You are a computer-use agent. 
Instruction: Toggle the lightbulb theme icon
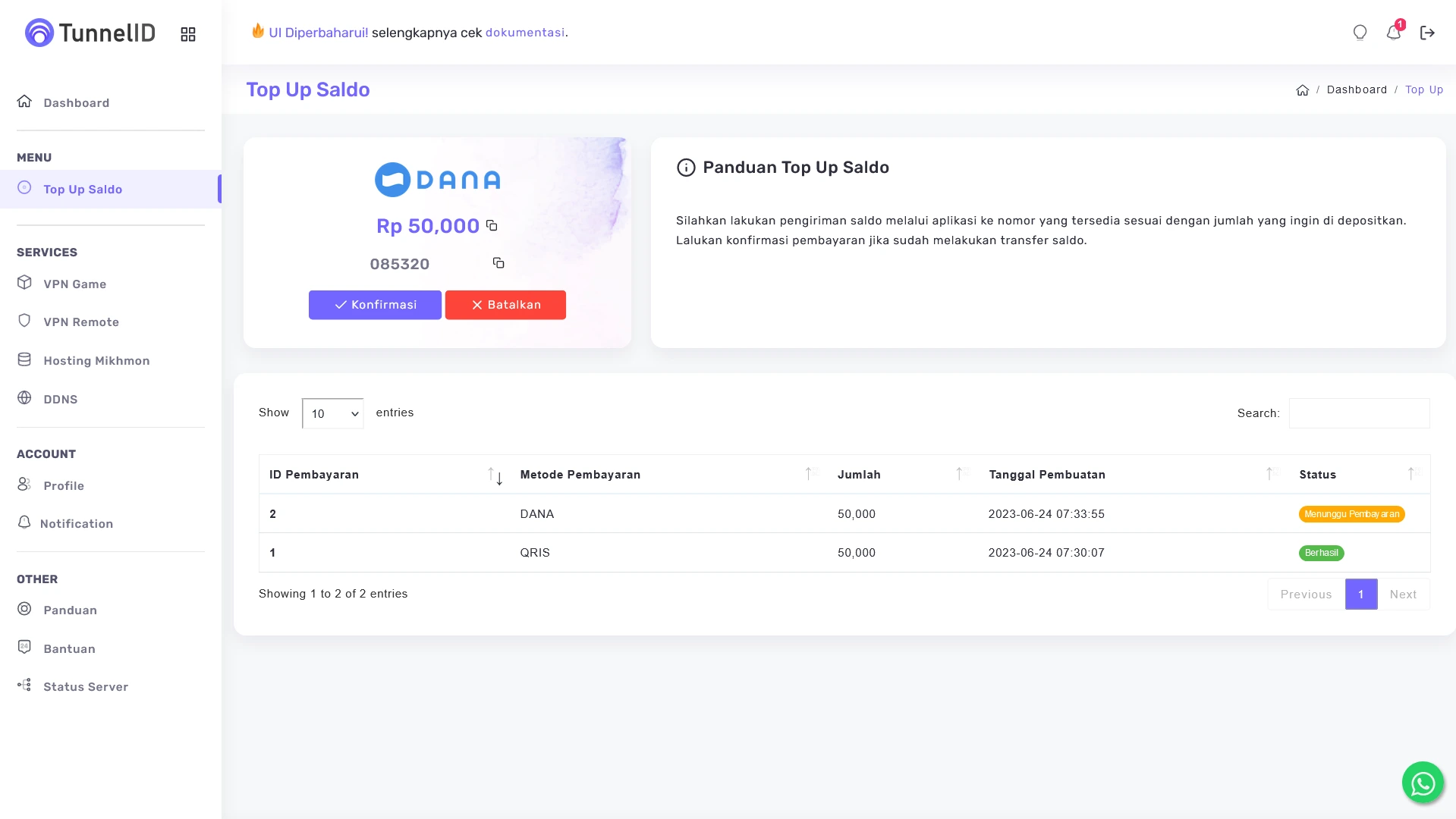tap(1360, 33)
